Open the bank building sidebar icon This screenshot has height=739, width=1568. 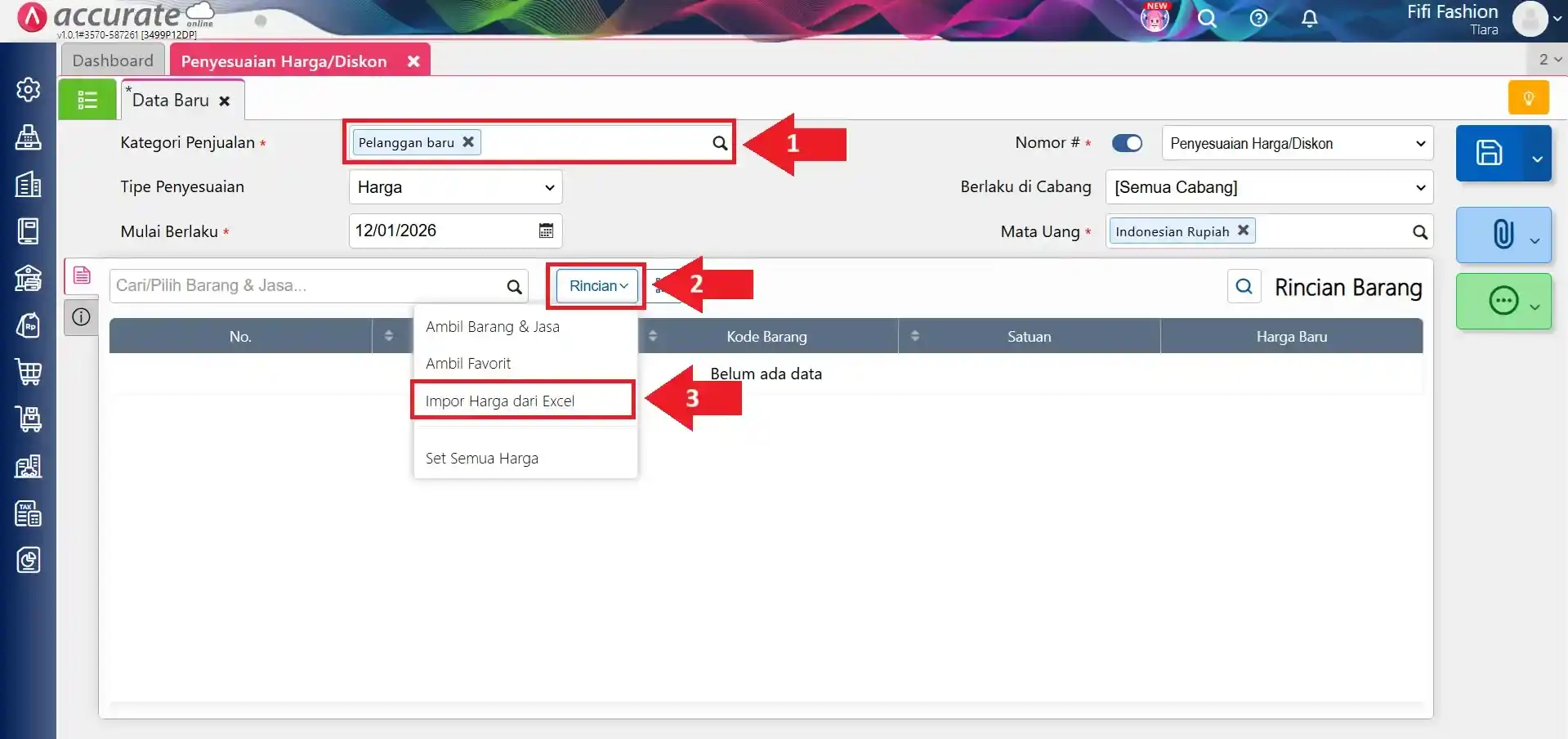(29, 278)
